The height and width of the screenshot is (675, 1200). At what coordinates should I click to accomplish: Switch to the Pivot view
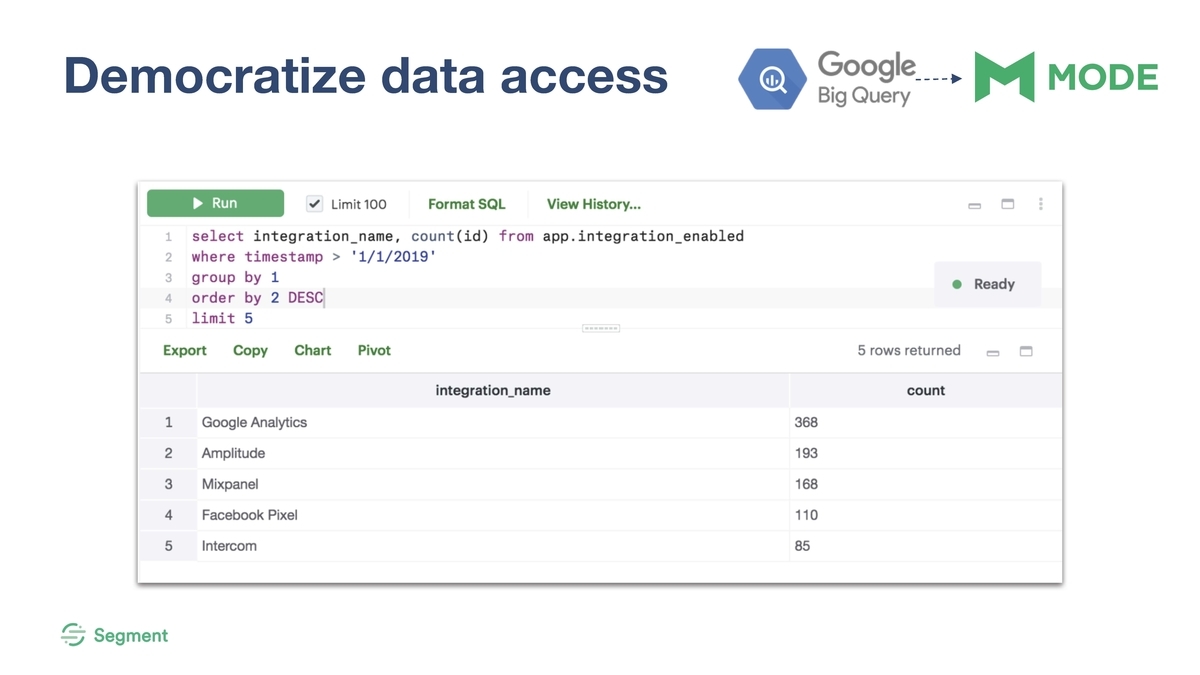tap(374, 350)
